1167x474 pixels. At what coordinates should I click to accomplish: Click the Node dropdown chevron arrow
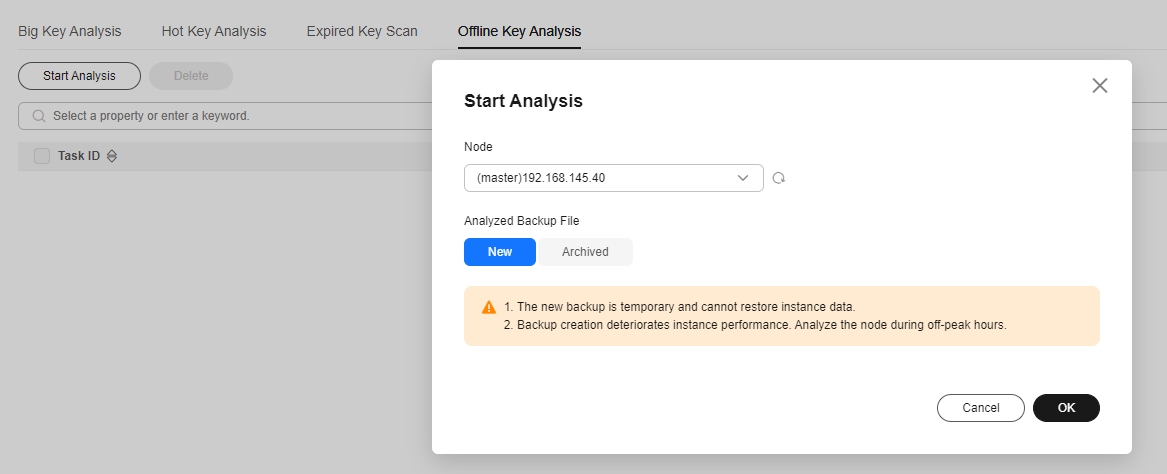click(742, 178)
